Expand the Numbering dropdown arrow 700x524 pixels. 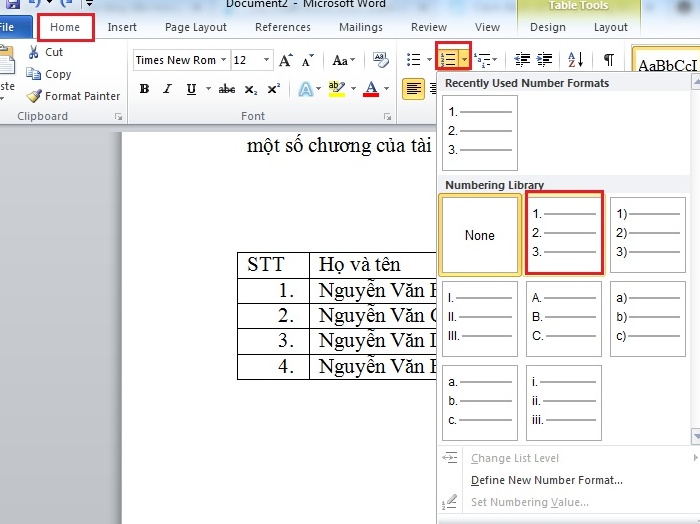(464, 59)
